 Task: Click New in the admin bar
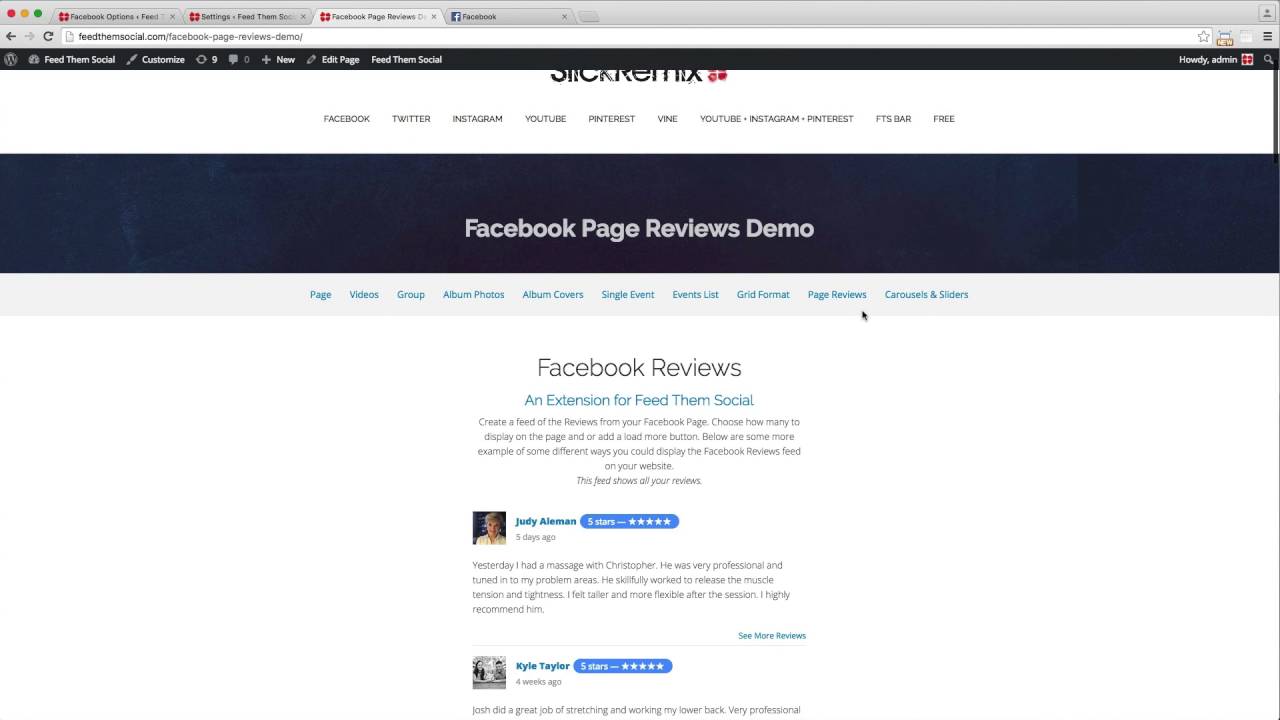tap(278, 59)
